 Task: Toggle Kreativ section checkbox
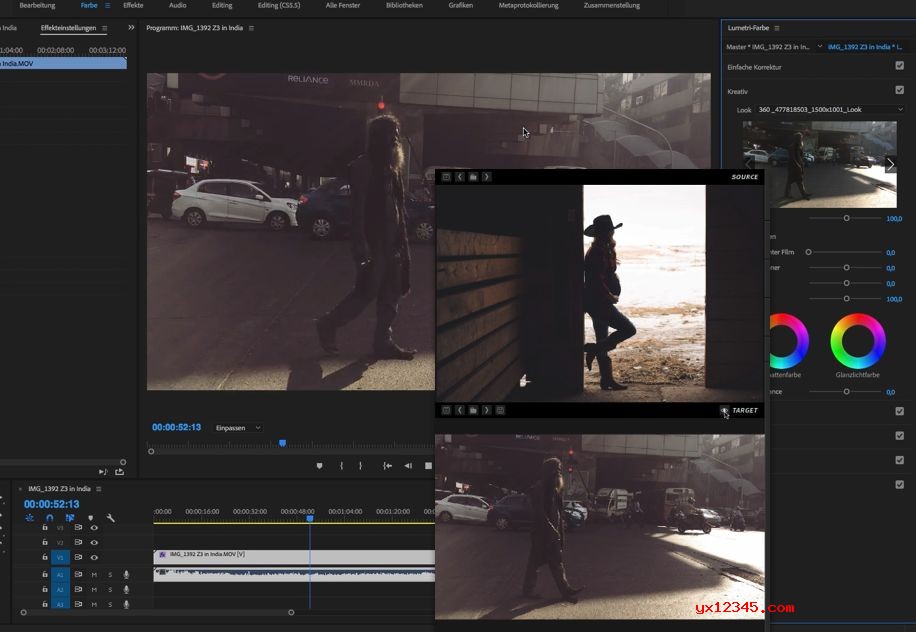pos(900,90)
